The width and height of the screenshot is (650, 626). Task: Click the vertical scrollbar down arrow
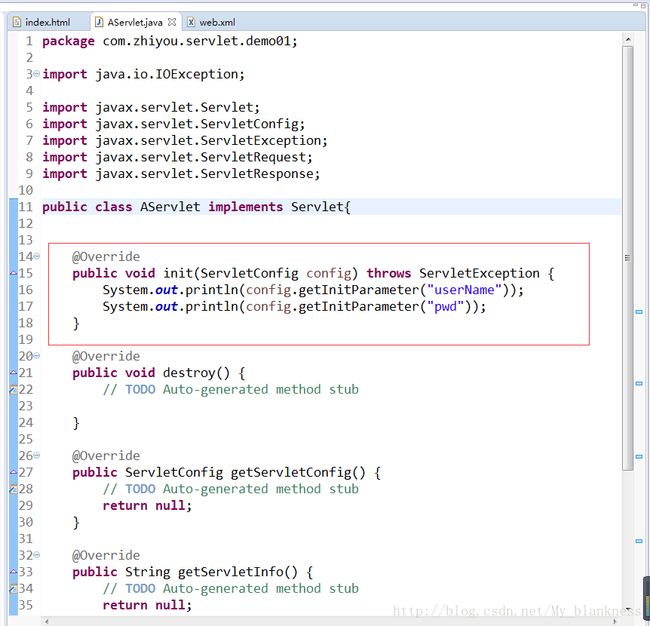click(628, 607)
